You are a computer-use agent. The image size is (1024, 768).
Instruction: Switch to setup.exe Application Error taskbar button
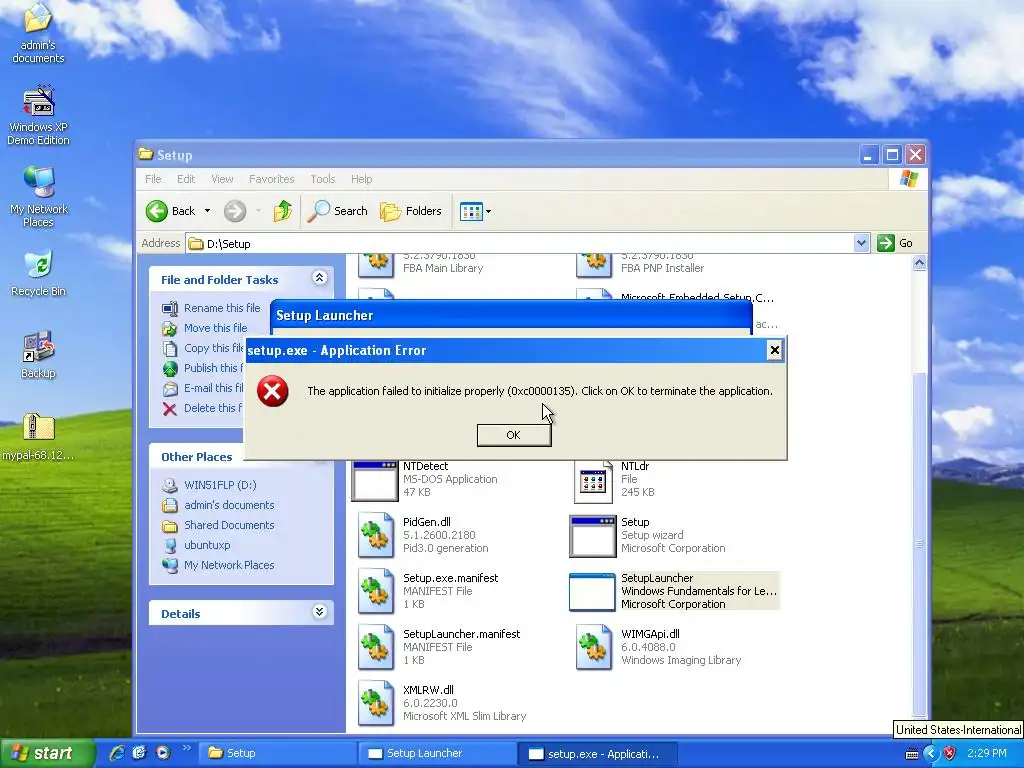tap(598, 754)
